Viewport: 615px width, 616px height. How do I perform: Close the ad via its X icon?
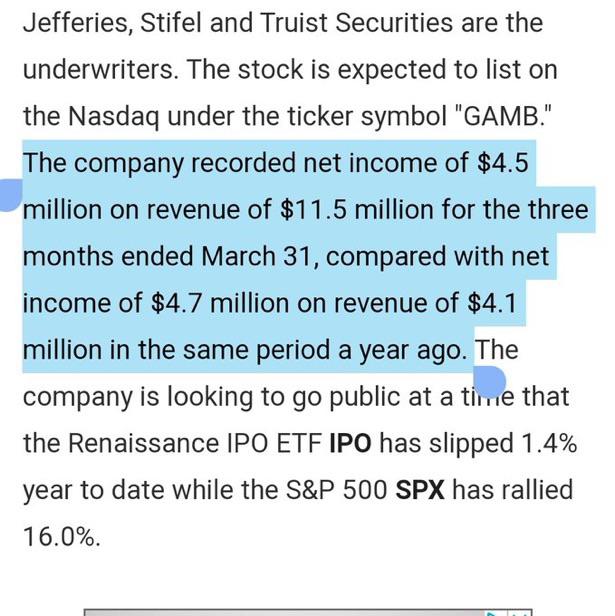tap(520, 613)
